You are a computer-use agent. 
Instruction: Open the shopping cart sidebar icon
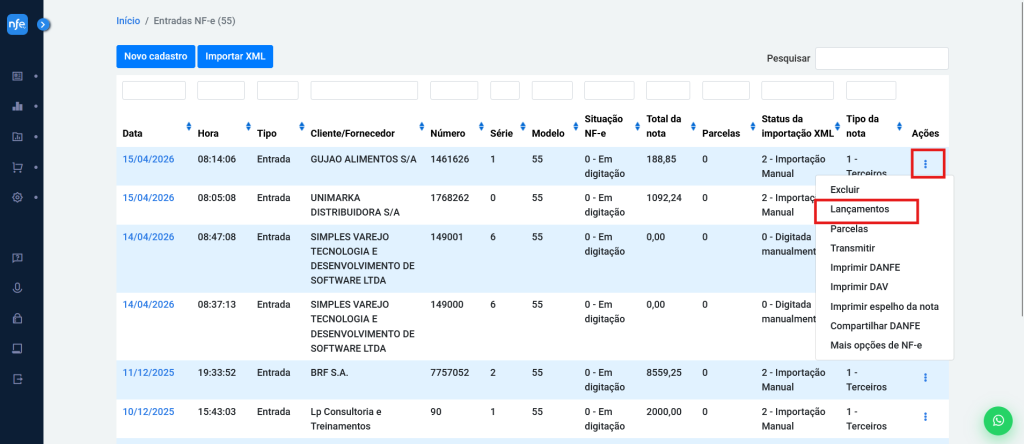[17, 167]
